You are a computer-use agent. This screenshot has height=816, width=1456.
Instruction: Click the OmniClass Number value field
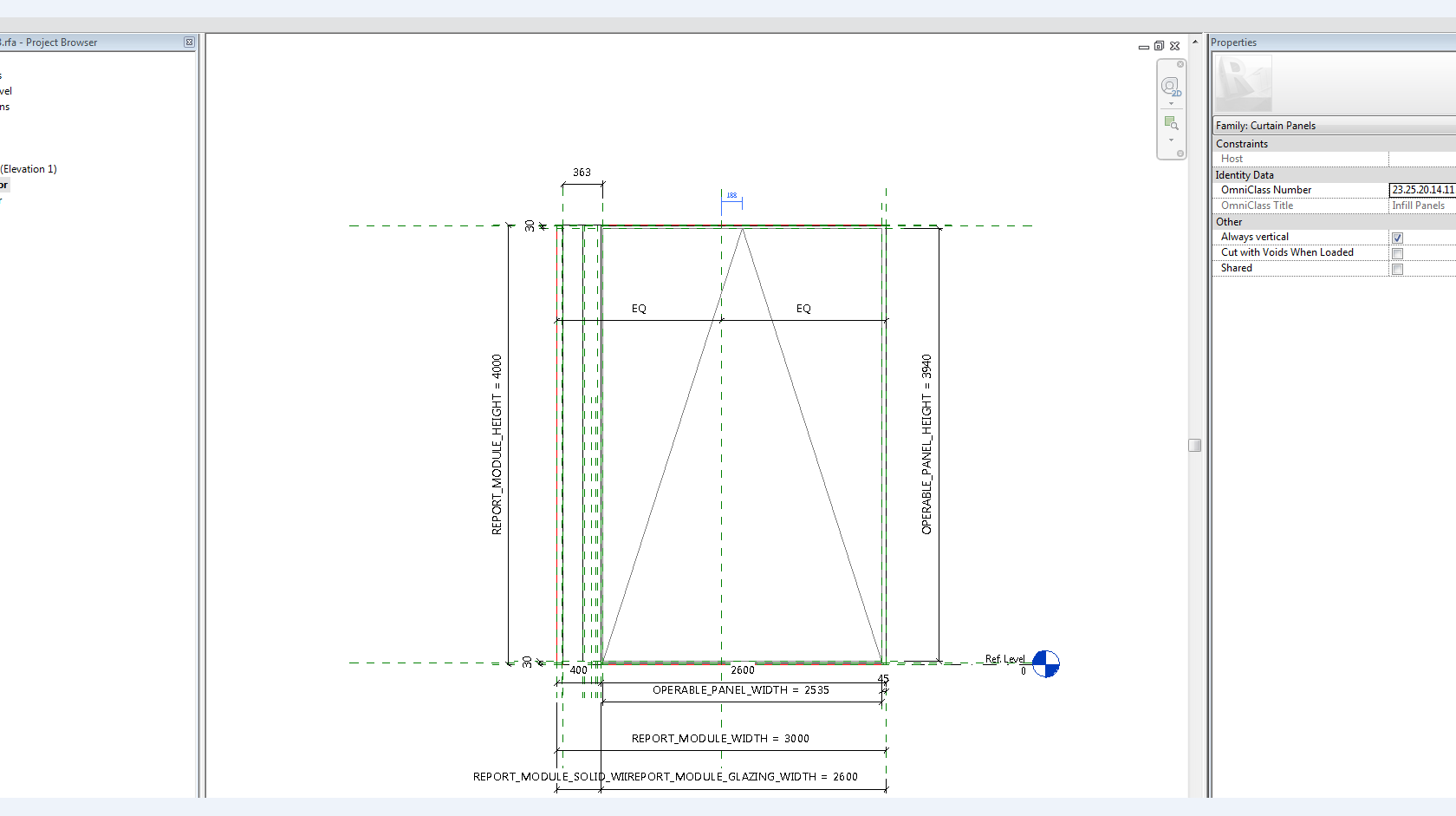(1423, 190)
